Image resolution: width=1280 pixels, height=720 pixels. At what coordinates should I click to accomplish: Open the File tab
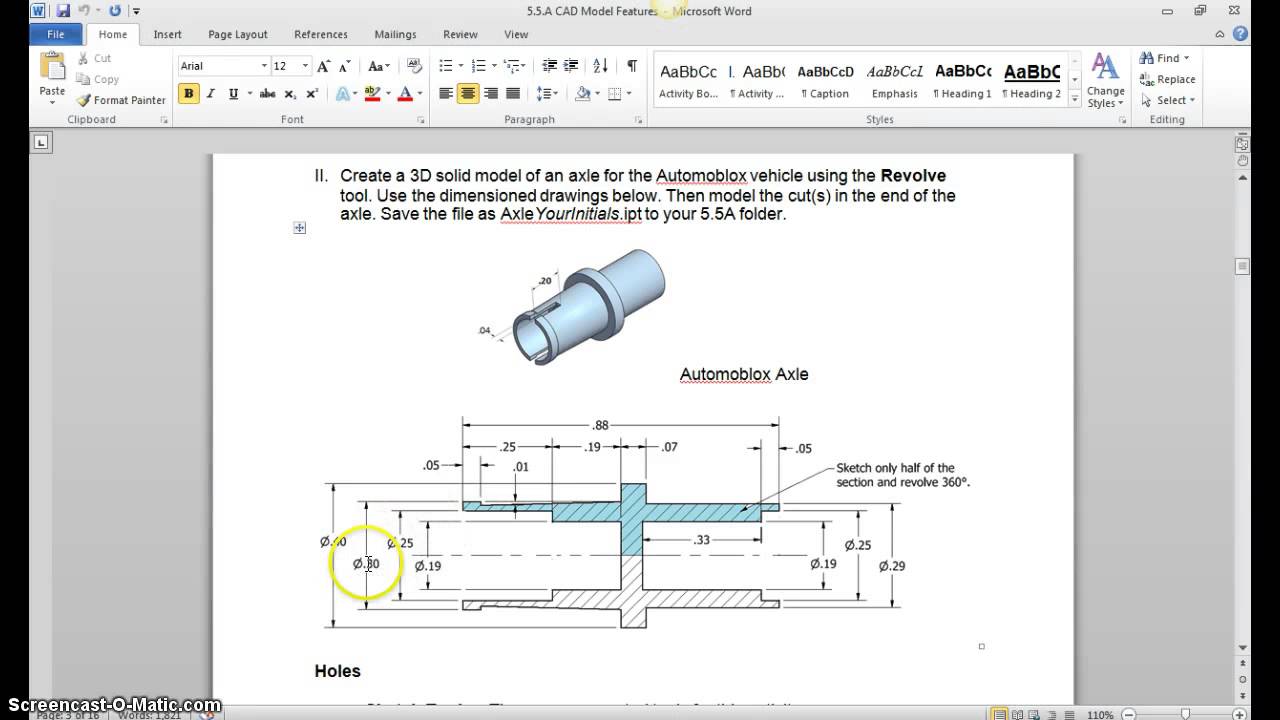(56, 34)
